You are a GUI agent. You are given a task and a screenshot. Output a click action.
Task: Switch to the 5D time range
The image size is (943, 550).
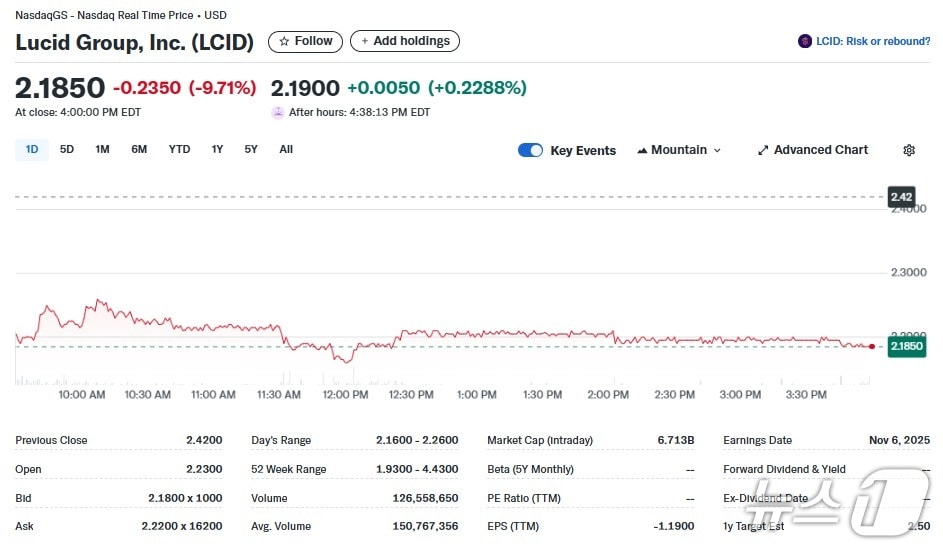(67, 149)
